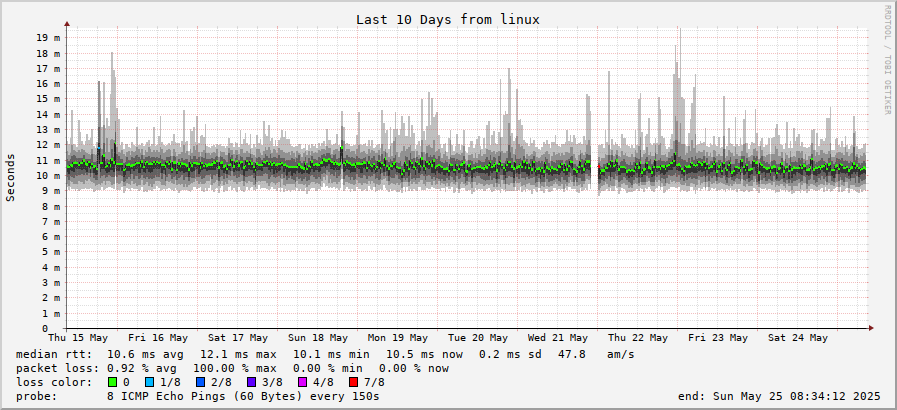
Task: Click the '47.8' am/s value
Action: (x=571, y=355)
